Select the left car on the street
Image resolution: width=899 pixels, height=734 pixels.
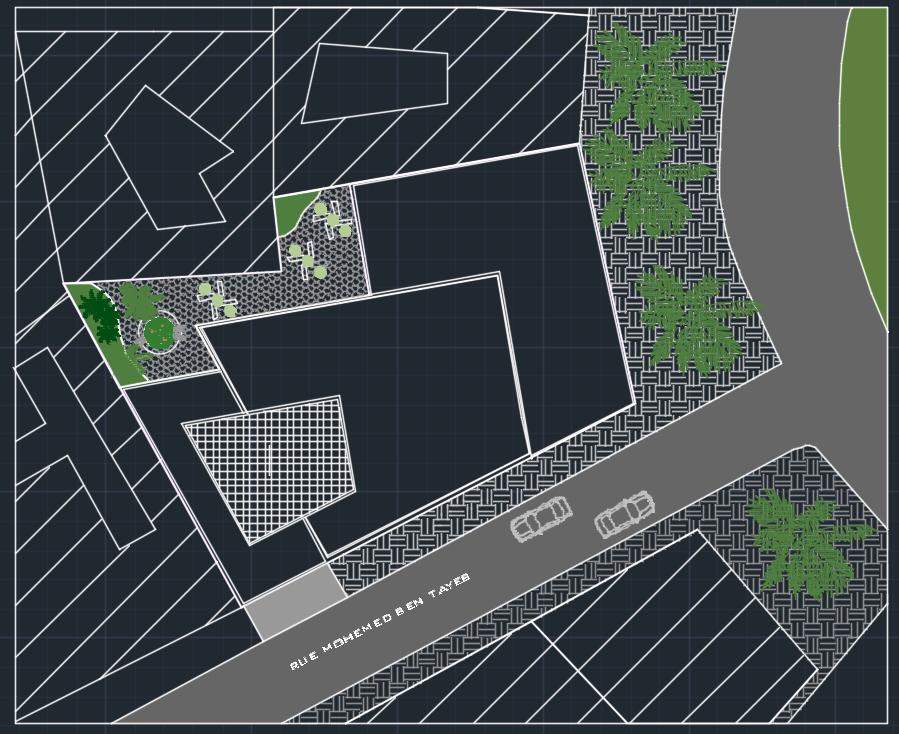[x=541, y=518]
